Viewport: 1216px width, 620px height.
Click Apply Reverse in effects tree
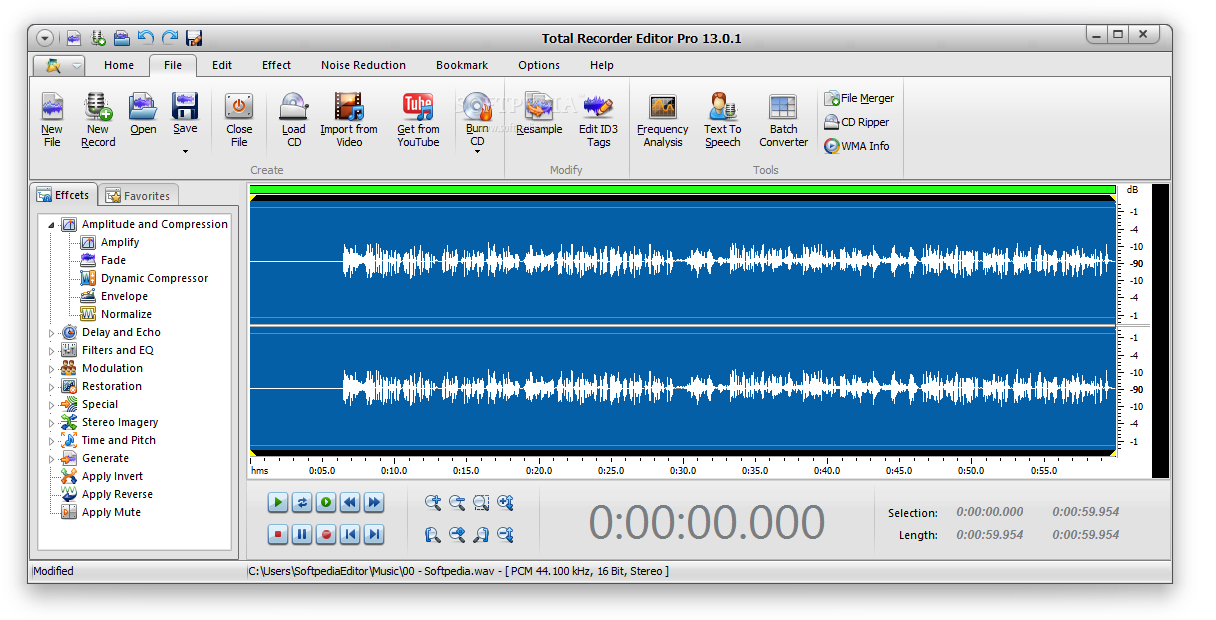[107, 494]
